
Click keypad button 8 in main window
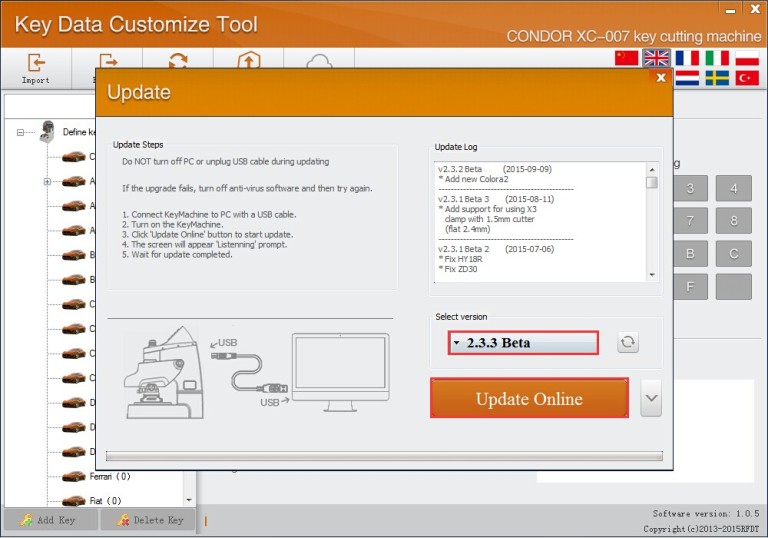[734, 220]
